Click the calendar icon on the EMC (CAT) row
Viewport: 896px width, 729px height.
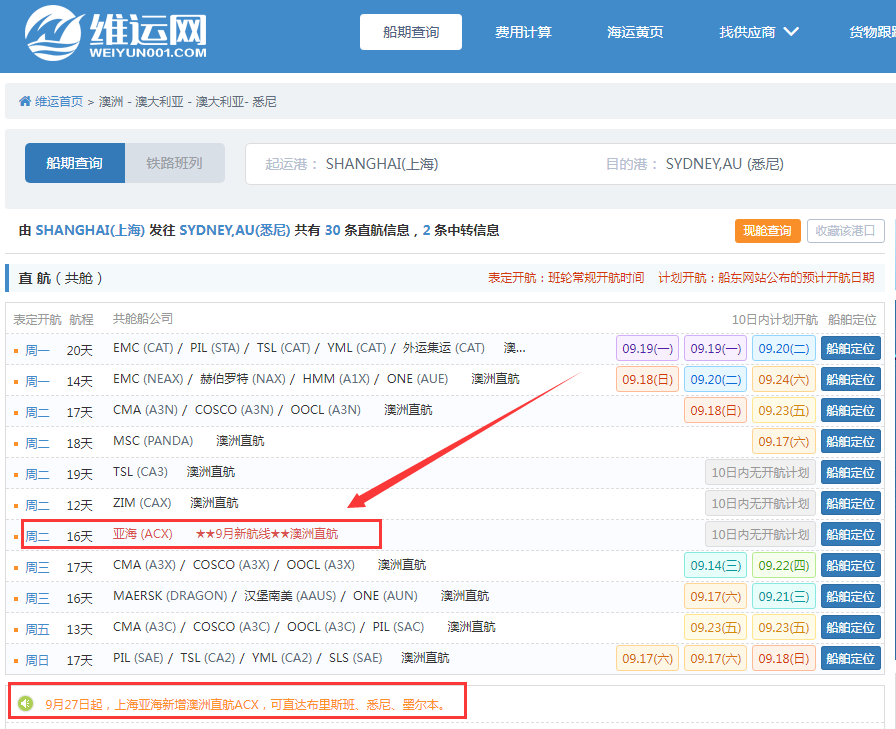[x=15, y=350]
